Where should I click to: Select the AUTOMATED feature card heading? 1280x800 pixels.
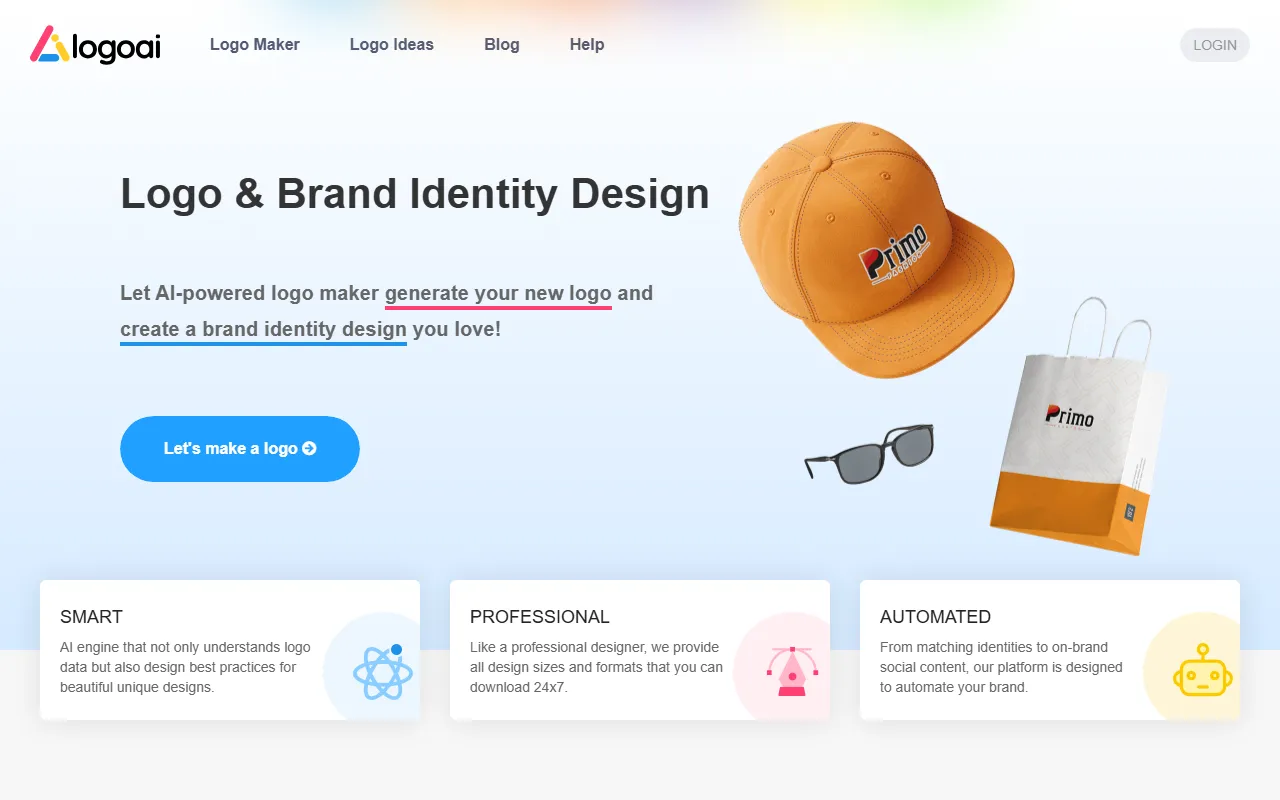(x=936, y=617)
